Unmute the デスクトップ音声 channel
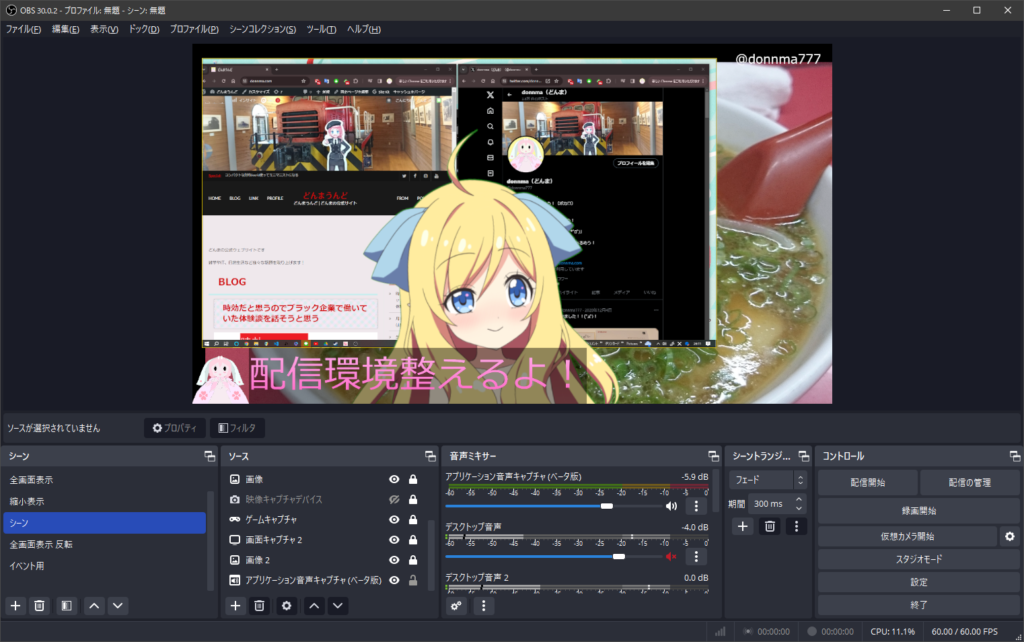The width and height of the screenshot is (1024, 642). (671, 557)
